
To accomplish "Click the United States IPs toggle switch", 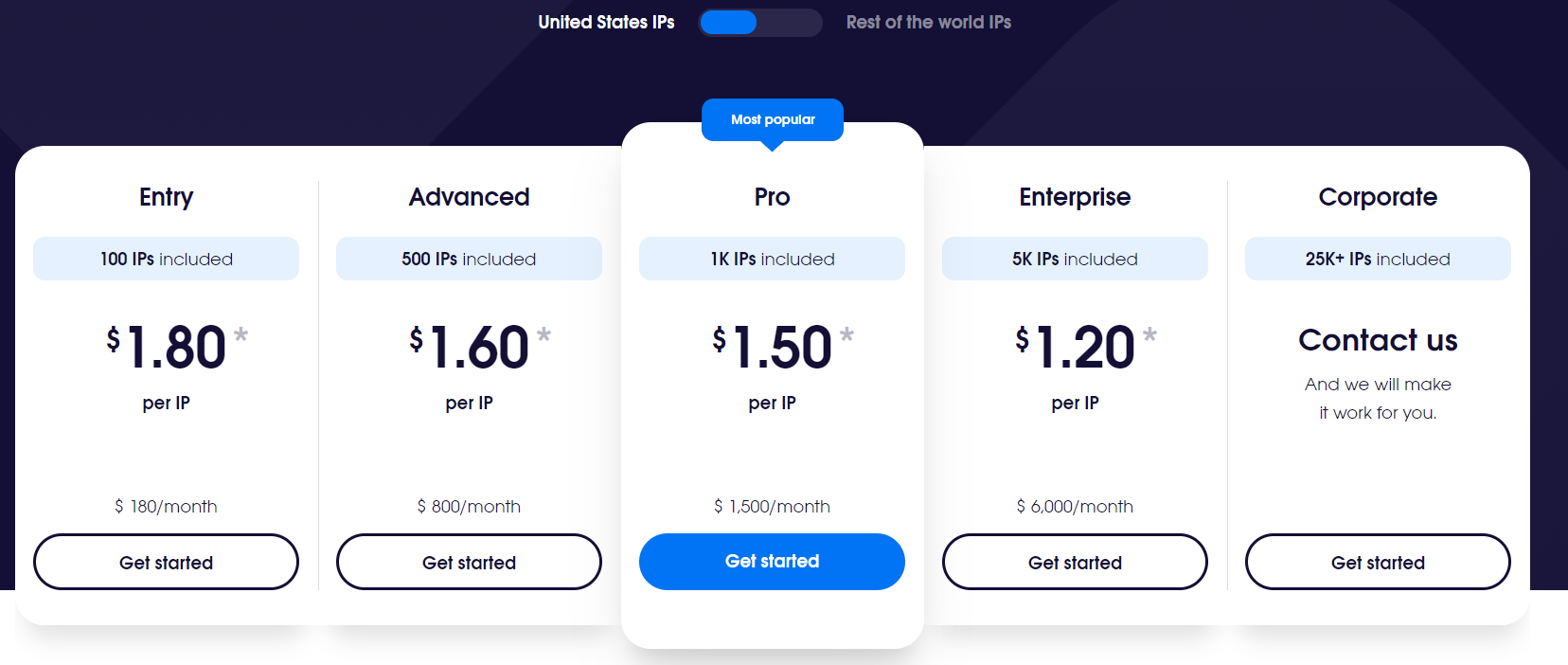I will 760,22.
